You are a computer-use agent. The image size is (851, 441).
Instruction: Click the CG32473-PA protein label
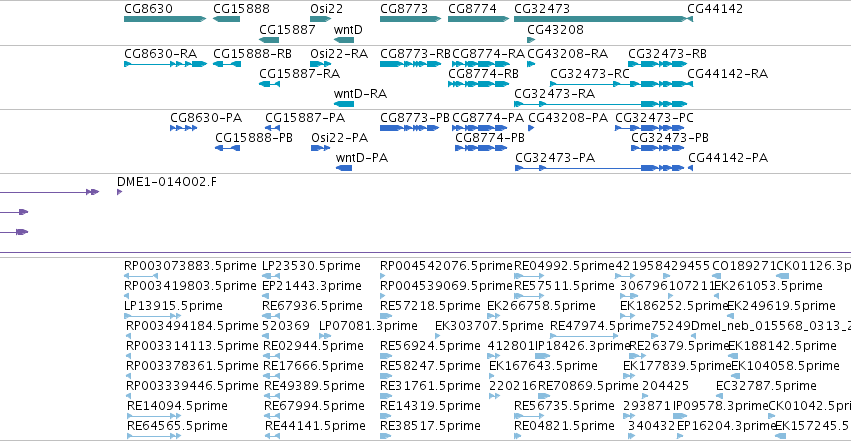(555, 158)
